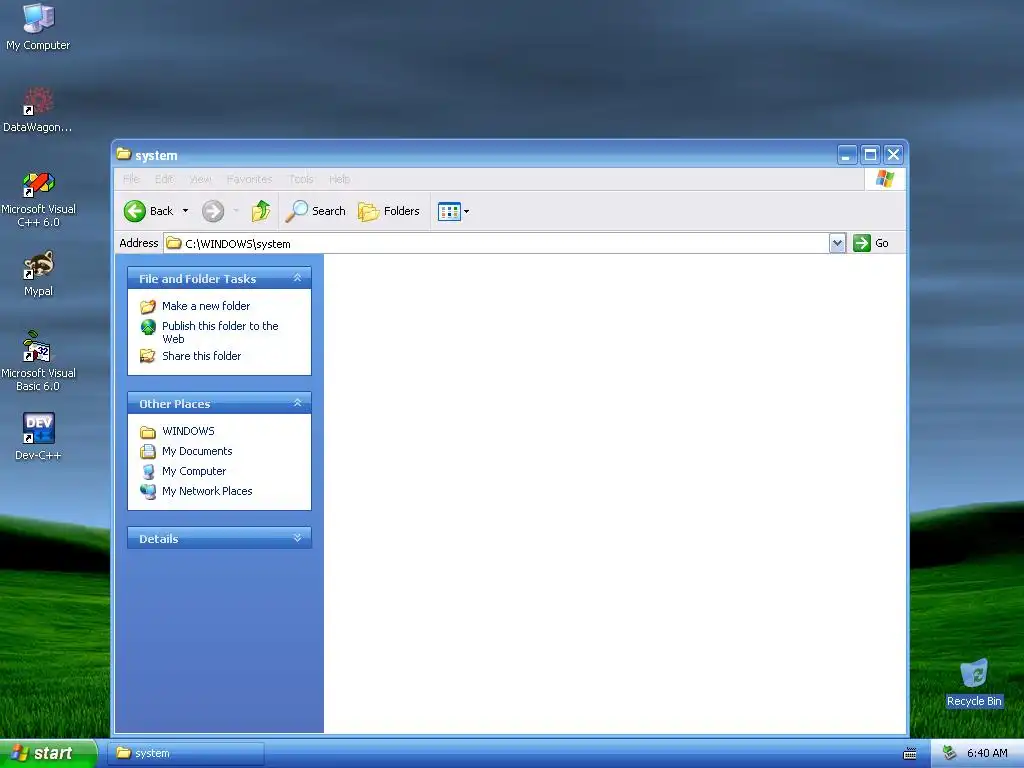This screenshot has height=768, width=1024.
Task: Open My Documents from Other Places
Action: point(186,451)
